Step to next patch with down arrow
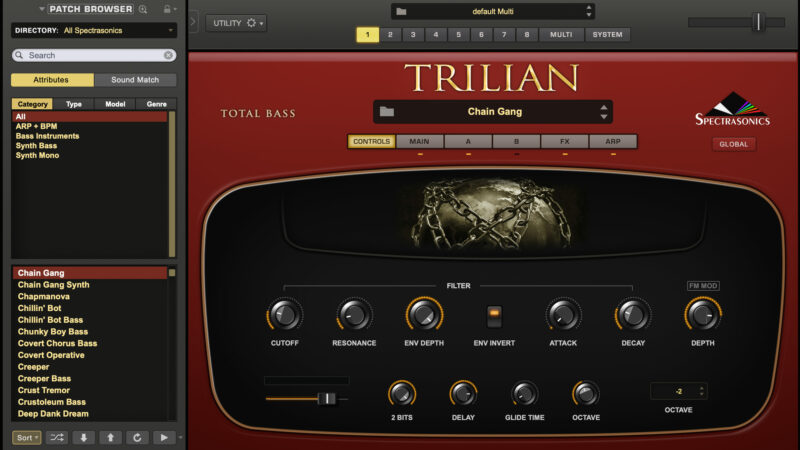Viewport: 800px width, 450px height. 83,437
